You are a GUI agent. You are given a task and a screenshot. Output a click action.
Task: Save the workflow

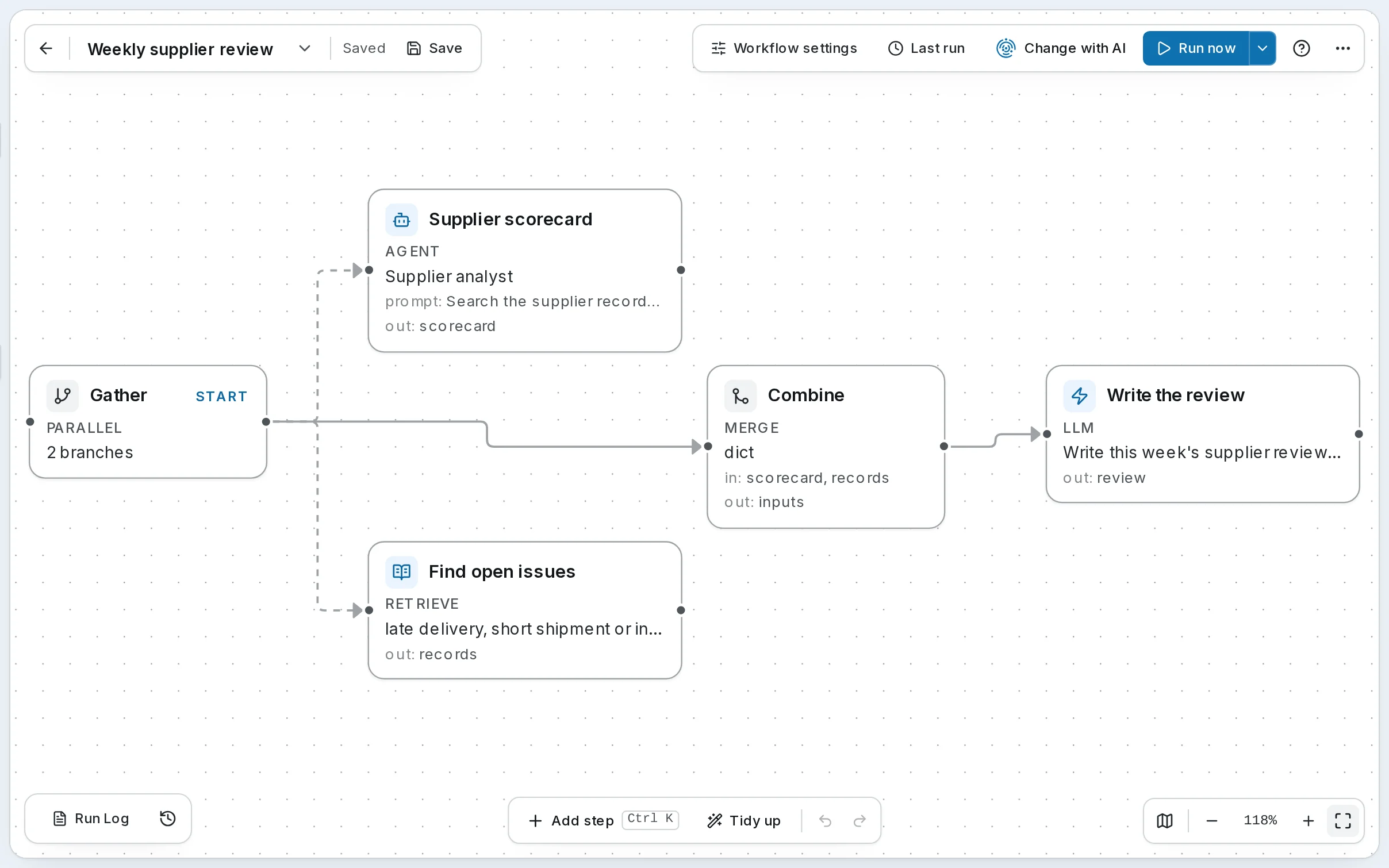point(435,48)
